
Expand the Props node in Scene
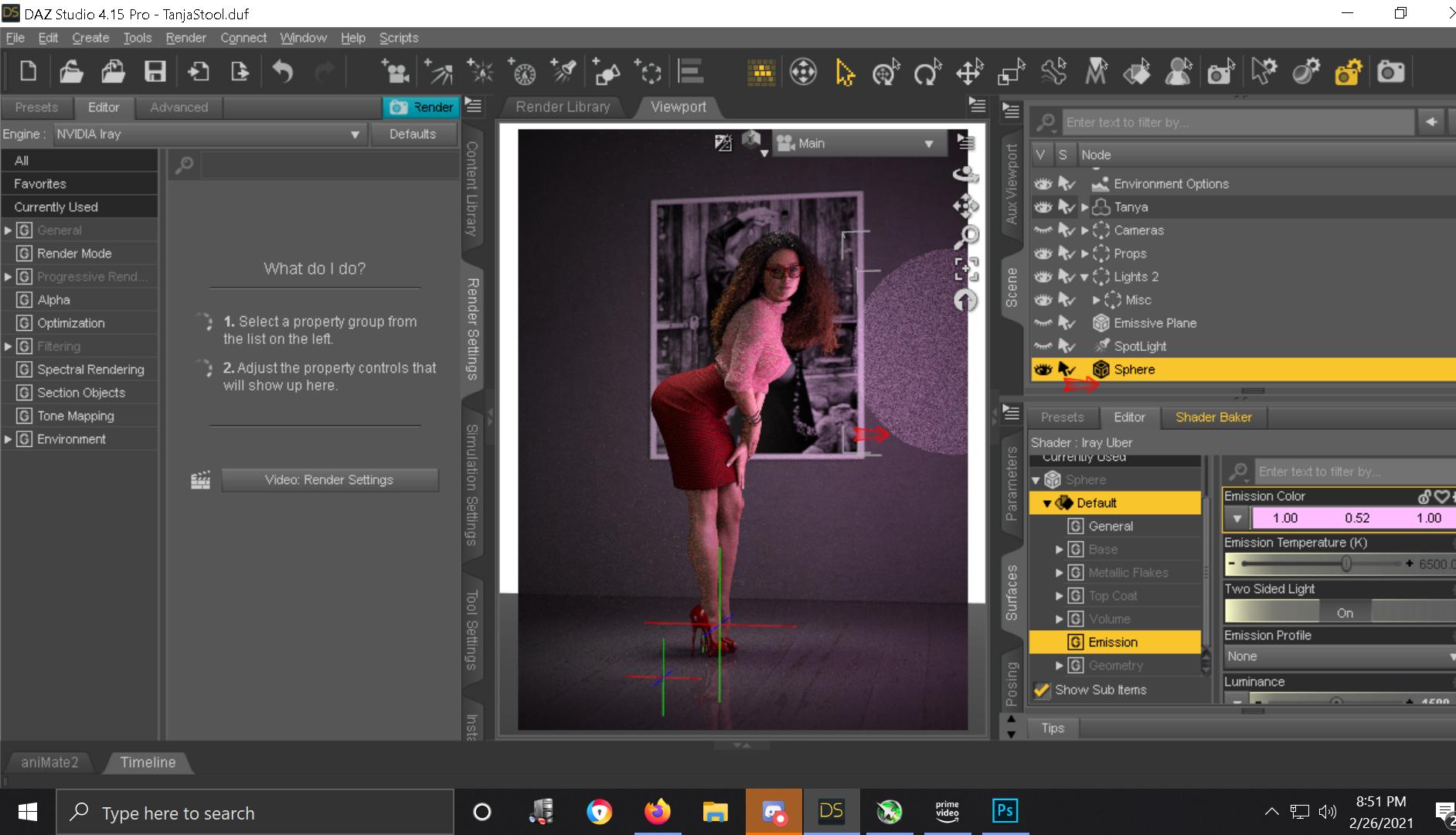[x=1085, y=254]
